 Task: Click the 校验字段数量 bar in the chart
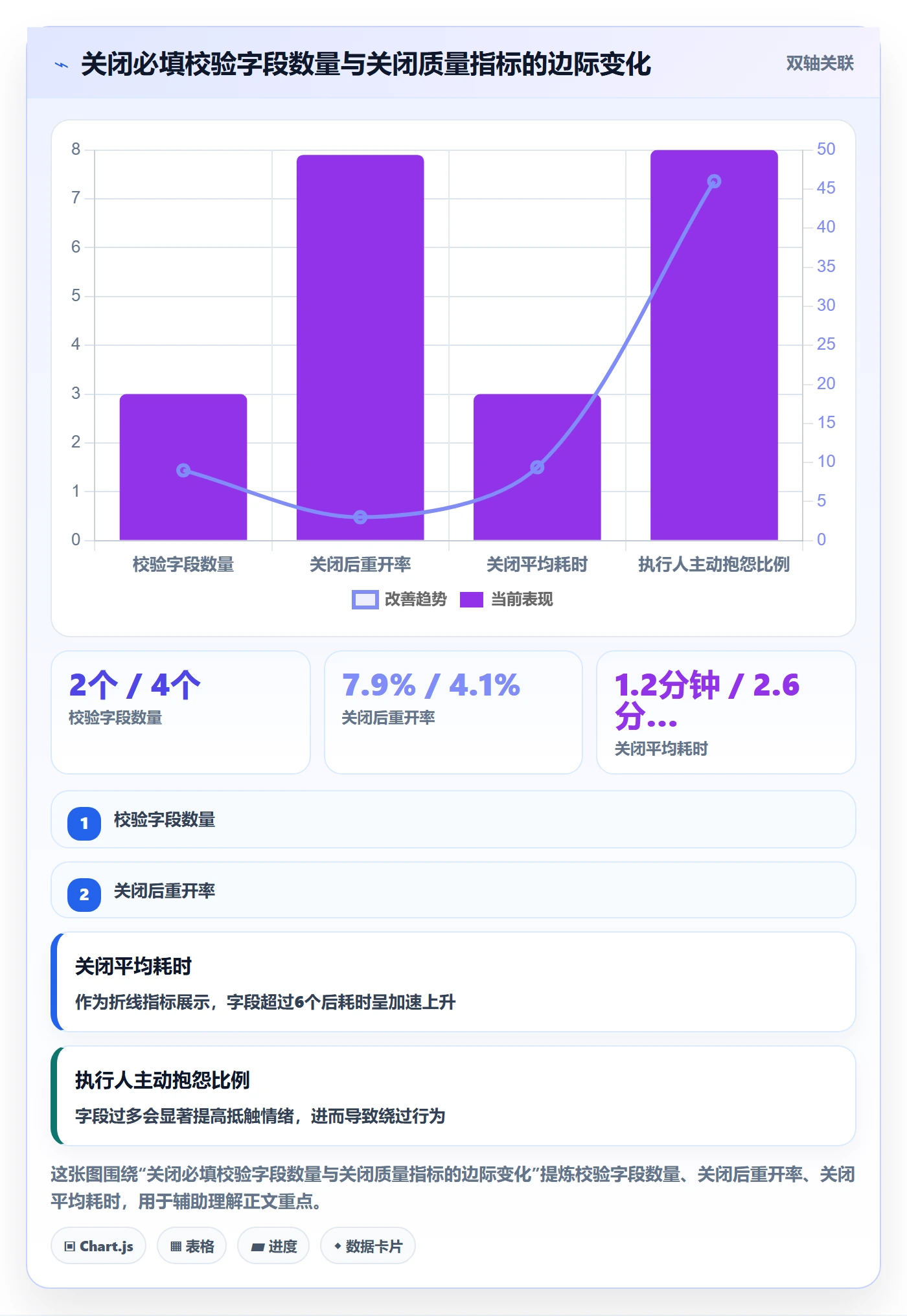point(183,467)
